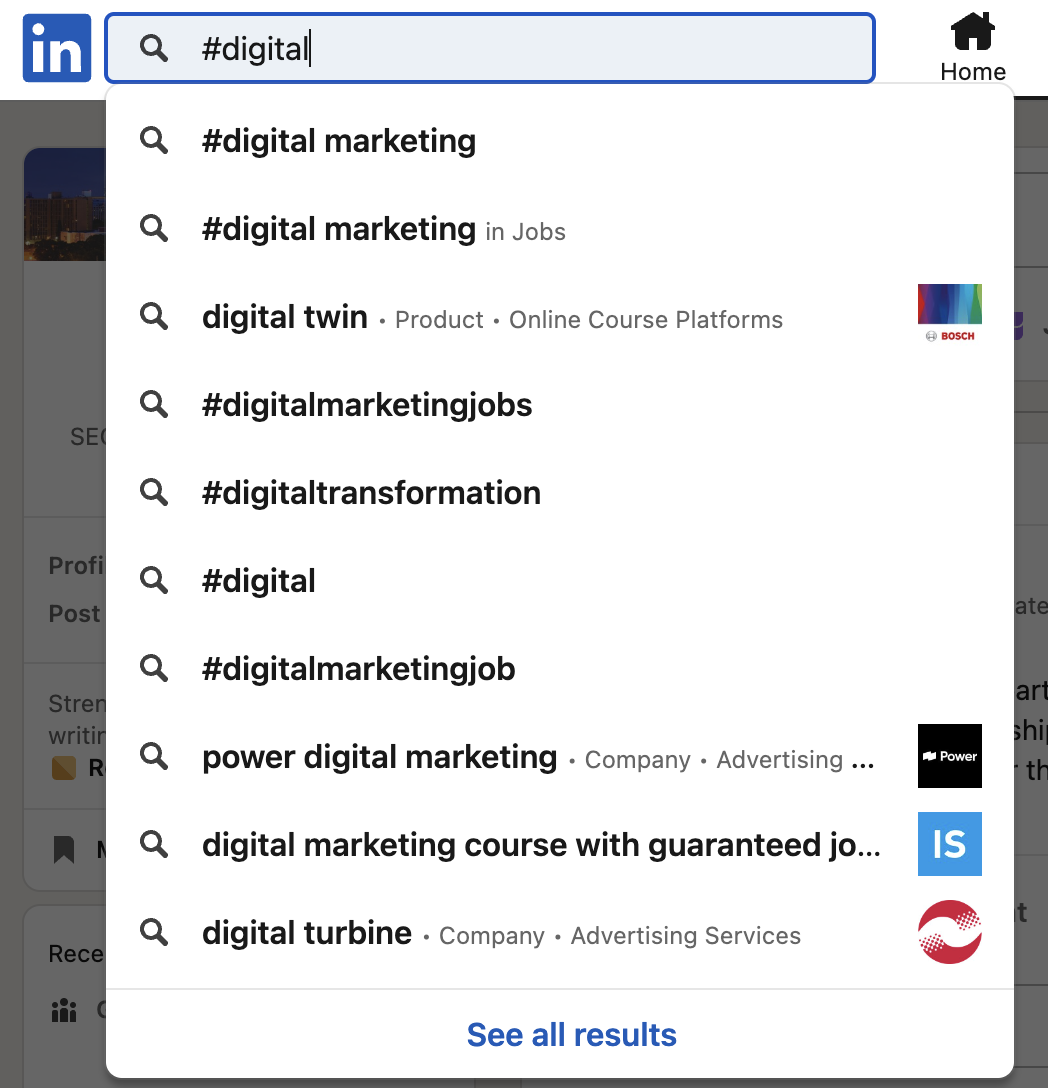Click the search icon beside #digitaltransformation

coord(153,492)
